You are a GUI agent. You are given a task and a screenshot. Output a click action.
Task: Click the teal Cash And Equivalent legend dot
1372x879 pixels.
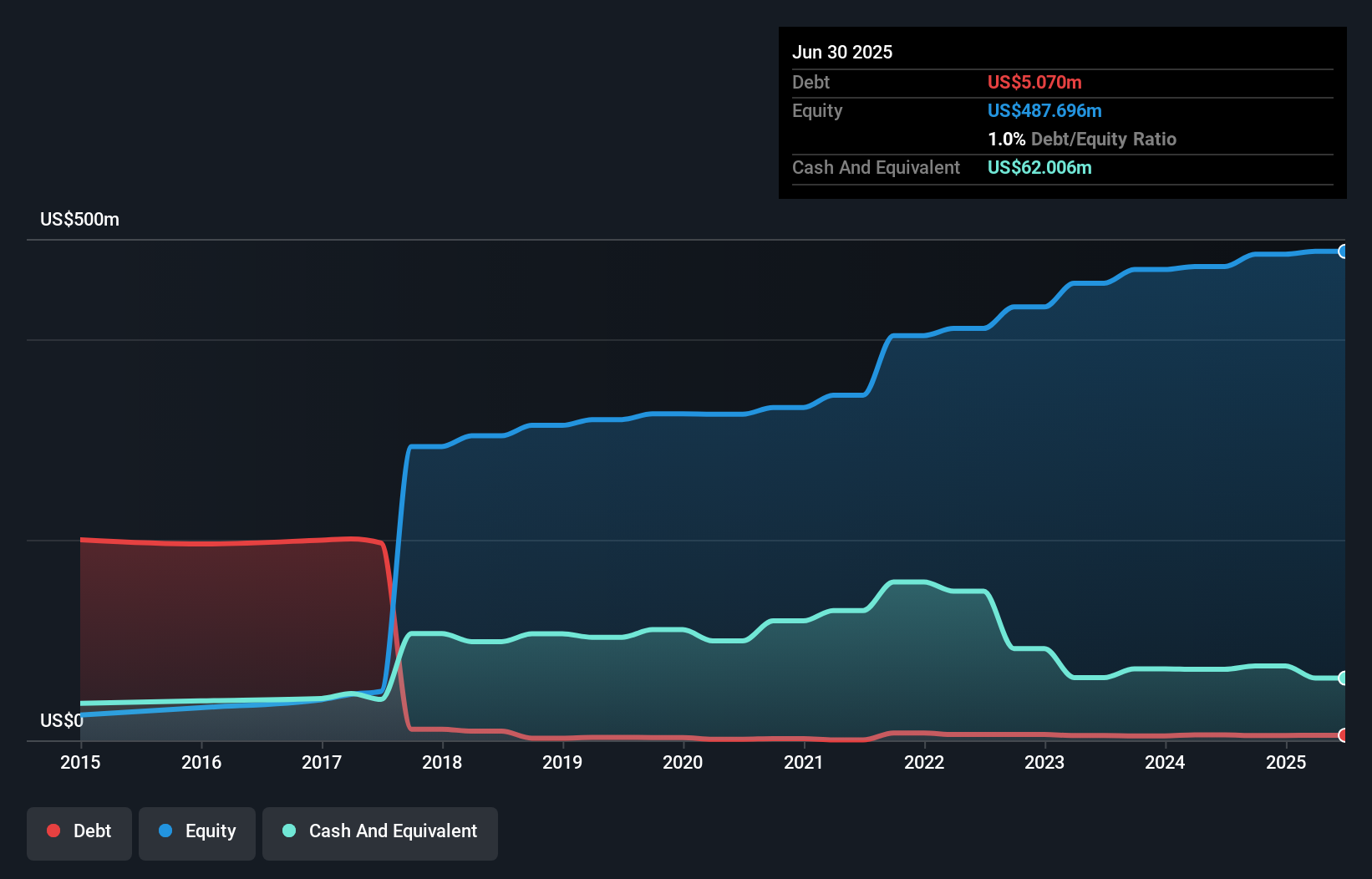click(289, 831)
